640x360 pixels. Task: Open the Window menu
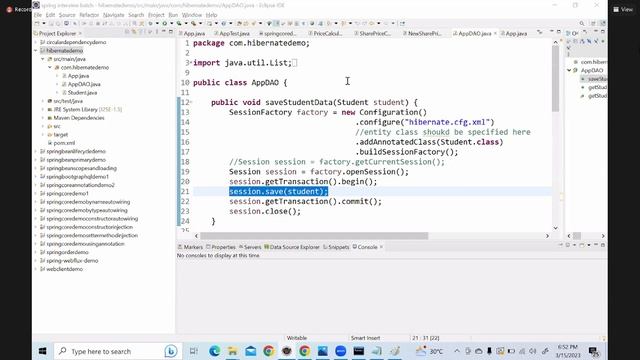191,15
